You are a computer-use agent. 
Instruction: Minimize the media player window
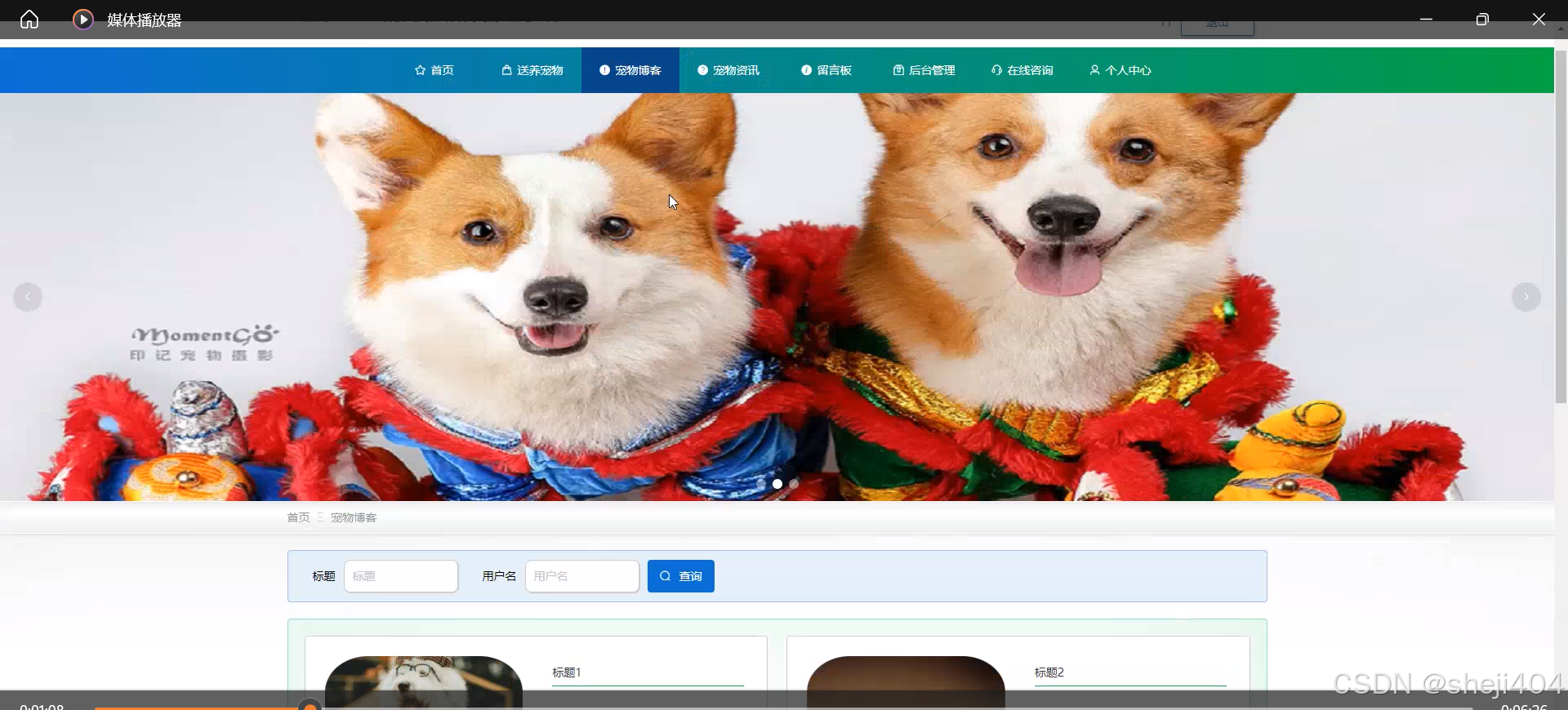pyautogui.click(x=1426, y=19)
